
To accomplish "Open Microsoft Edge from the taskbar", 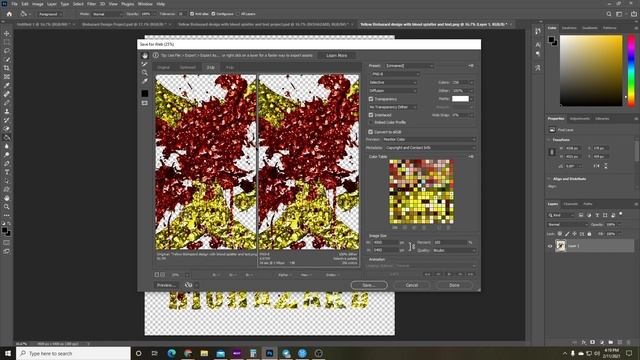I will tap(171, 353).
